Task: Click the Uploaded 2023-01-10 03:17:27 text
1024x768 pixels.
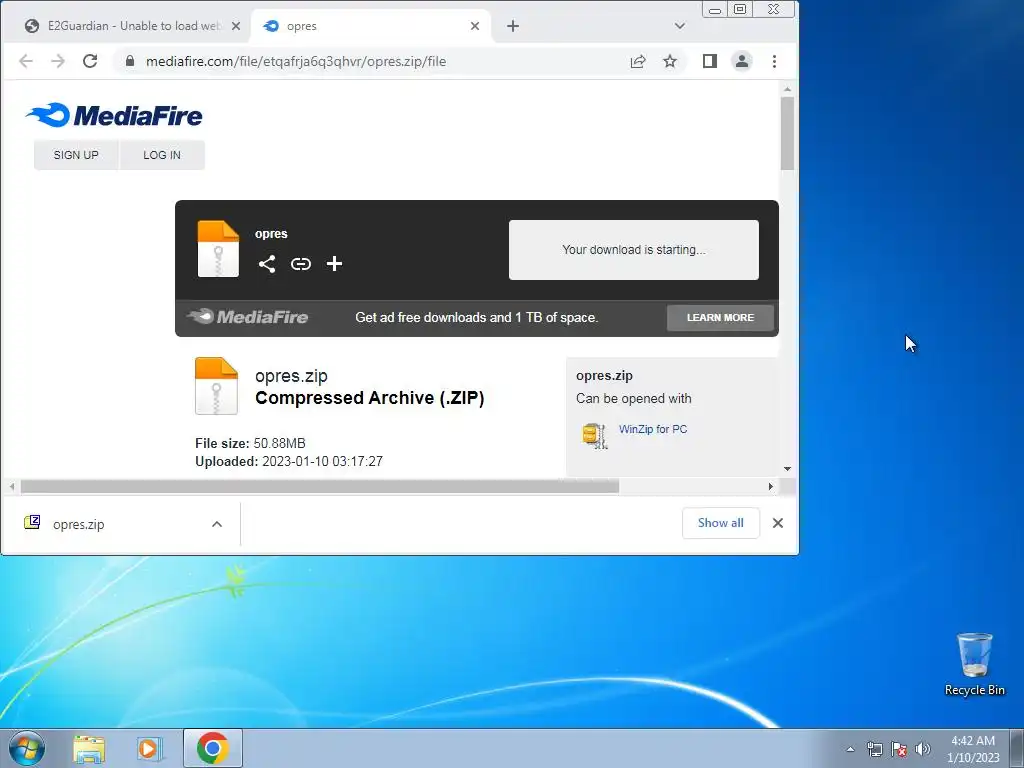Action: [x=289, y=462]
